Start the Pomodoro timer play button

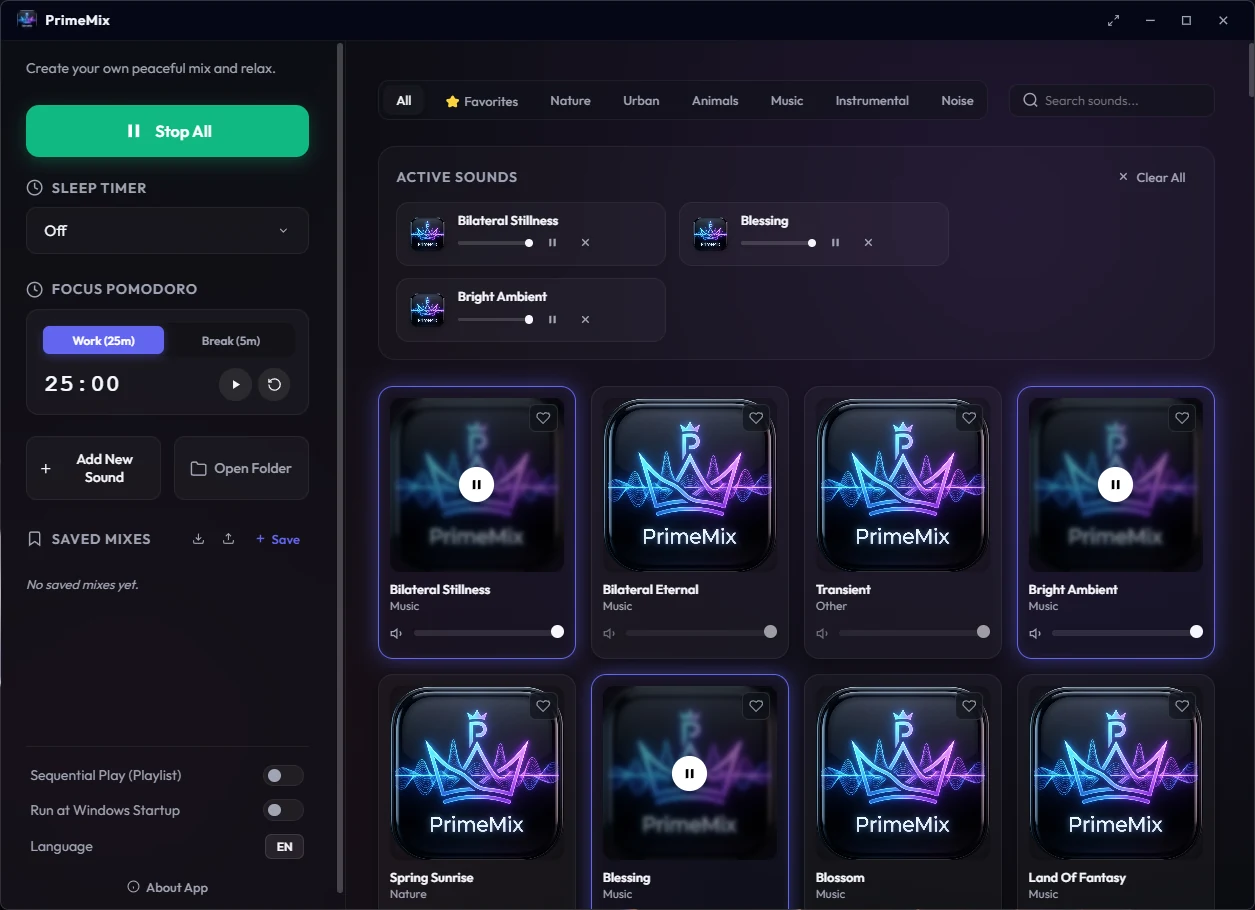pos(235,384)
